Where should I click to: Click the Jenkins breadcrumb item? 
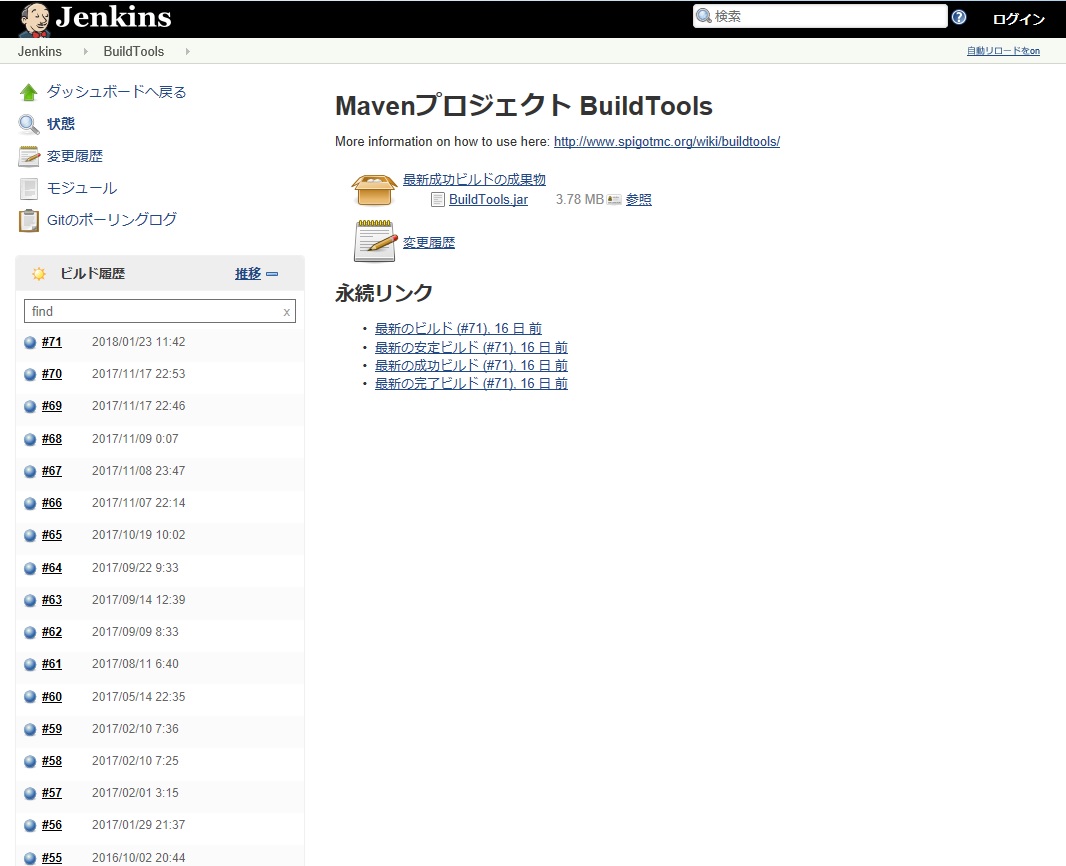[39, 52]
